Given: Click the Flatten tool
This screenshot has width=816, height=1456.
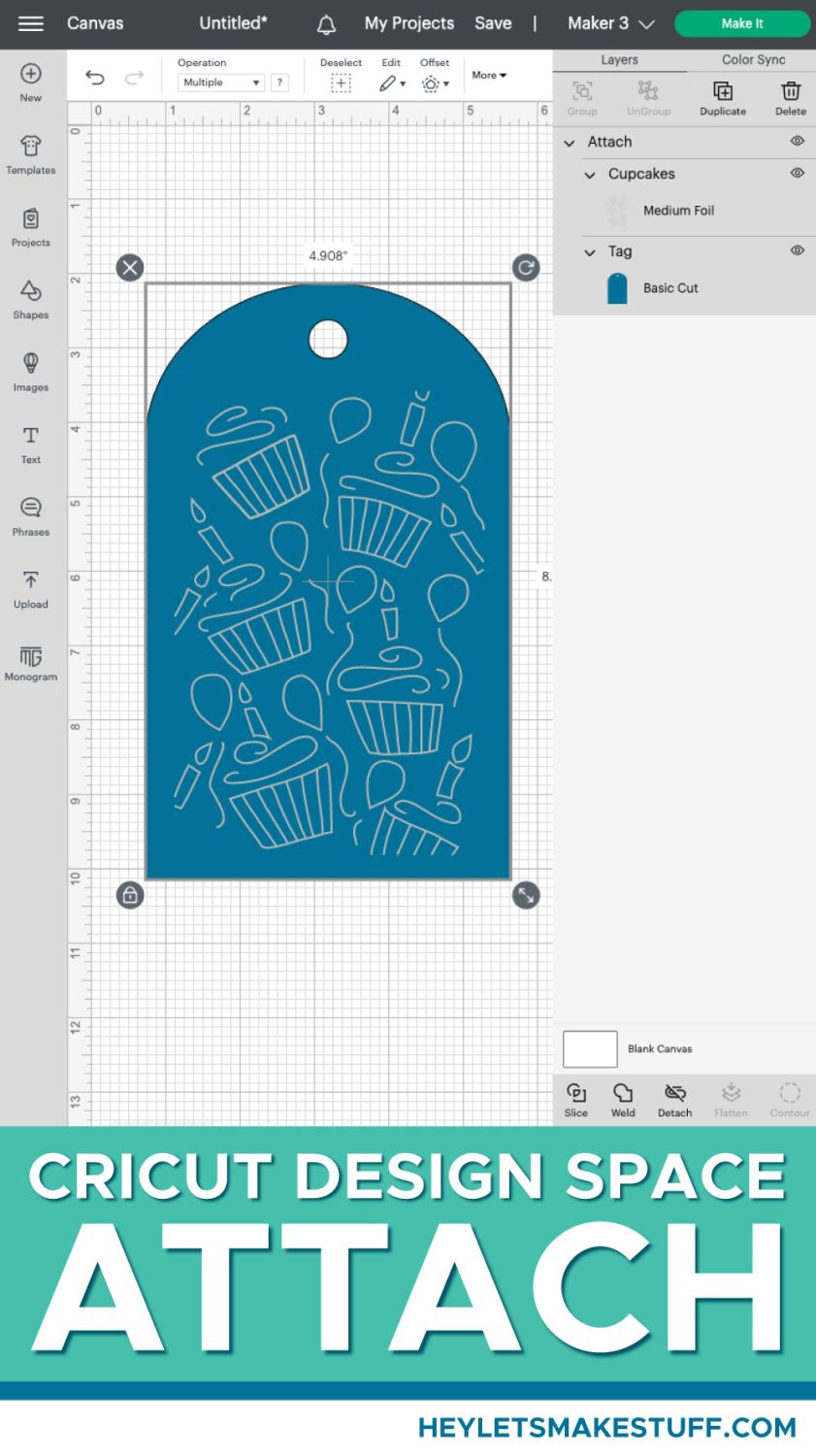Looking at the screenshot, I should point(731,1100).
